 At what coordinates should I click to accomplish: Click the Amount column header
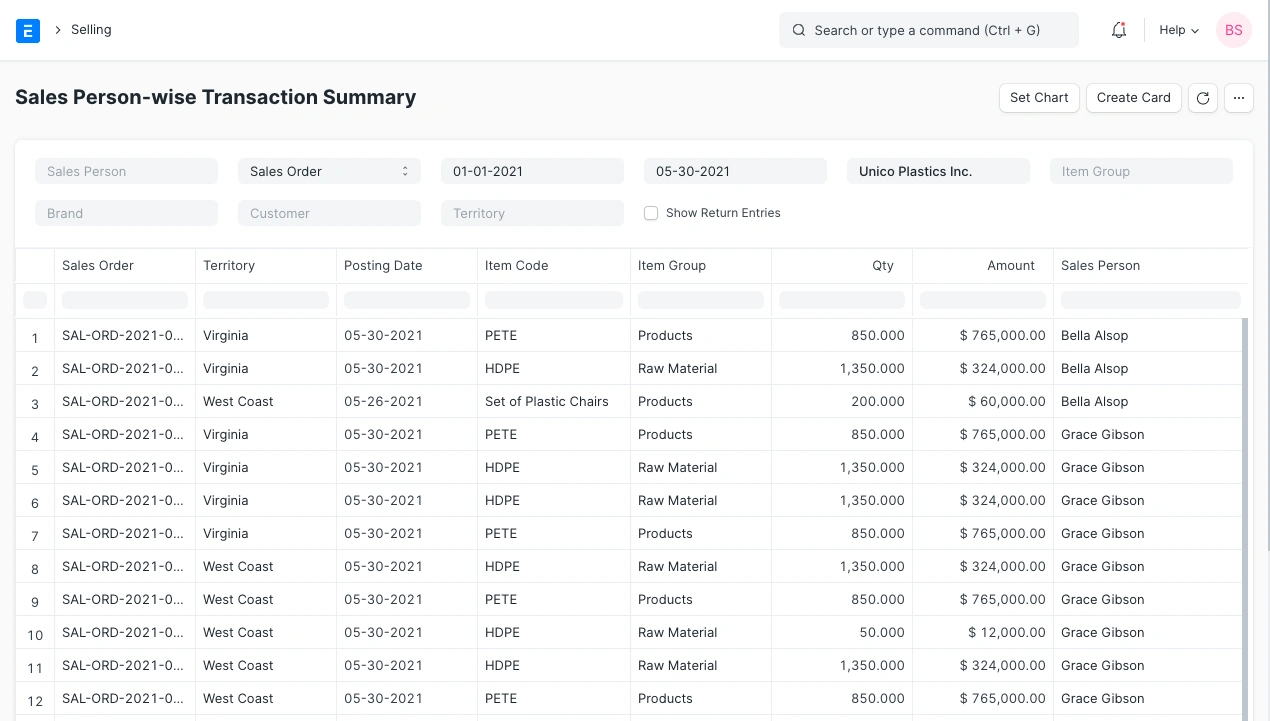click(1010, 266)
